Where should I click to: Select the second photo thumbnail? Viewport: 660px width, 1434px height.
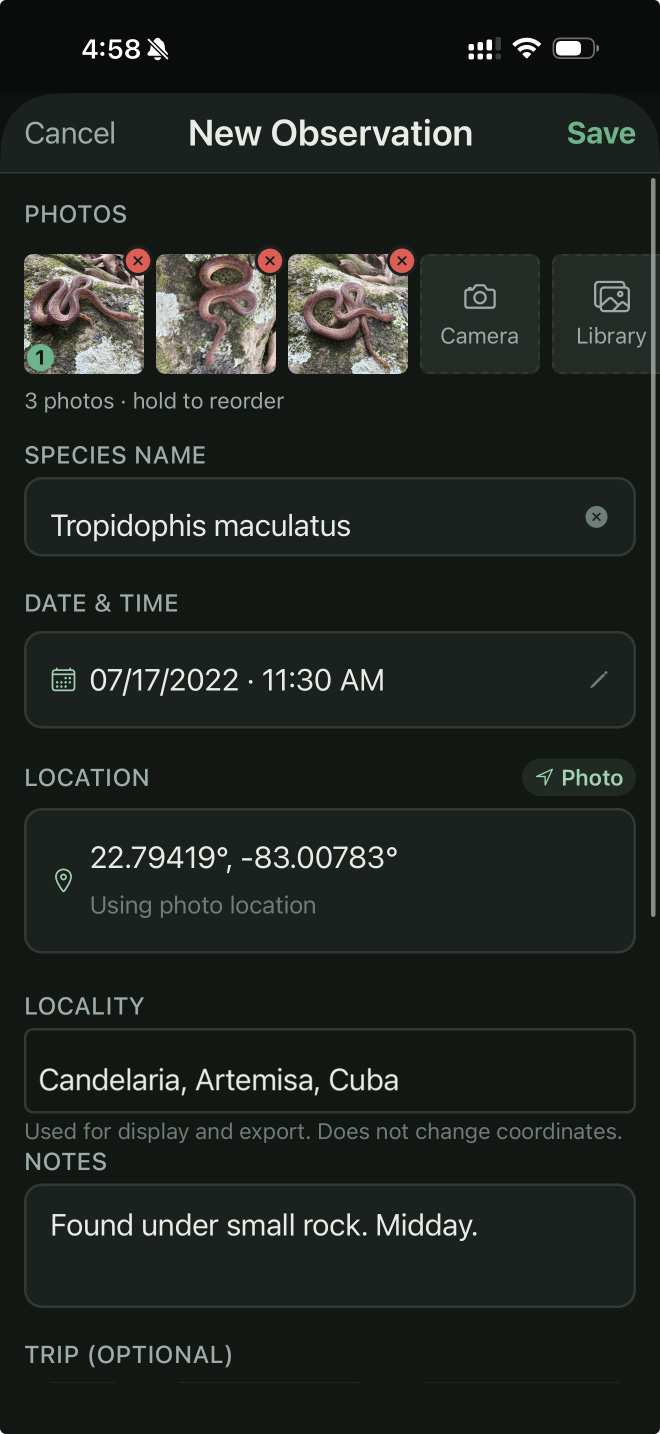[216, 316]
